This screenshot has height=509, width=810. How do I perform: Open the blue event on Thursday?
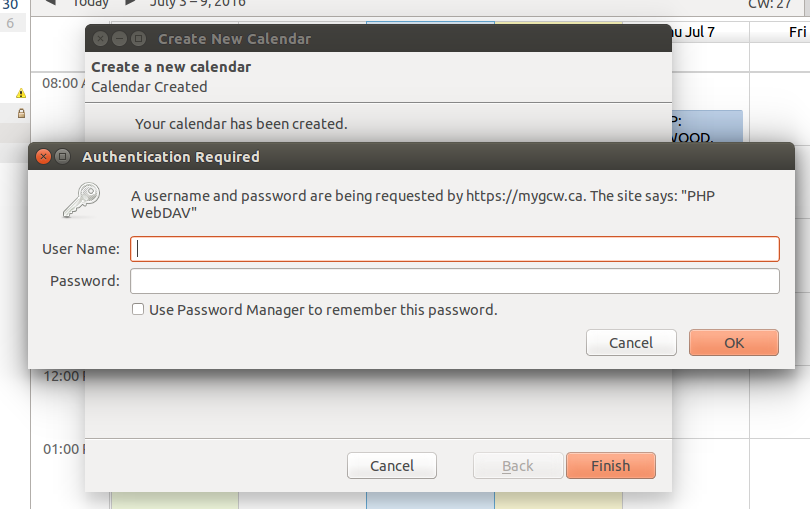click(x=707, y=126)
